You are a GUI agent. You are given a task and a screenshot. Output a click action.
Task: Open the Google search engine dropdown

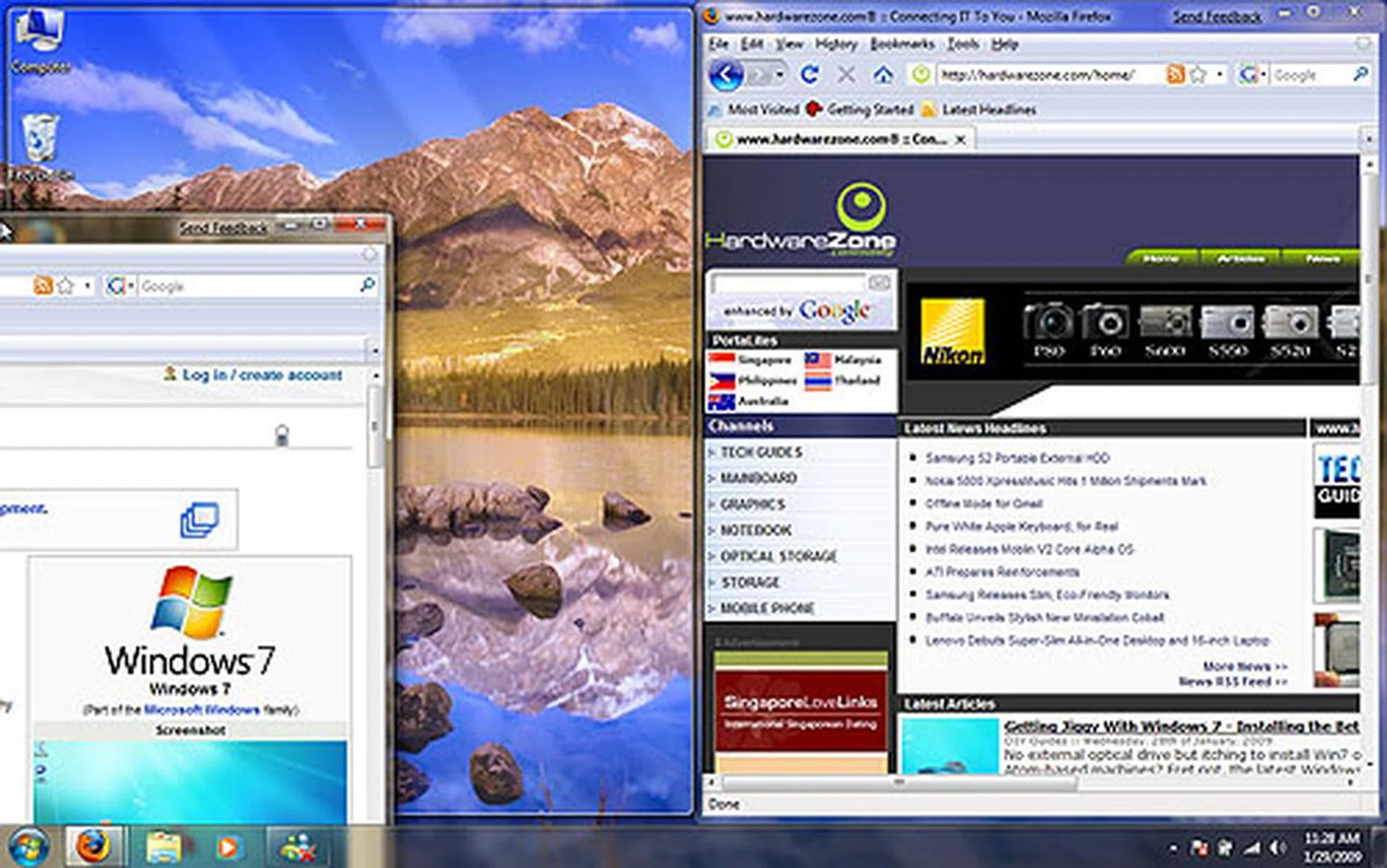pos(1253,74)
